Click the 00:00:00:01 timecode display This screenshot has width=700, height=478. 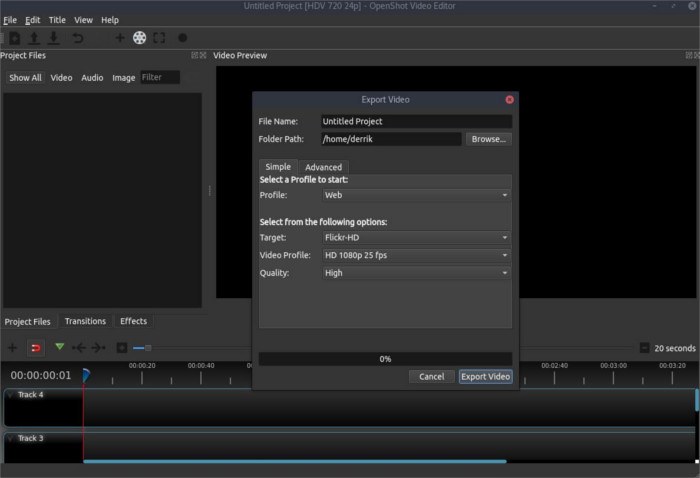(x=41, y=375)
